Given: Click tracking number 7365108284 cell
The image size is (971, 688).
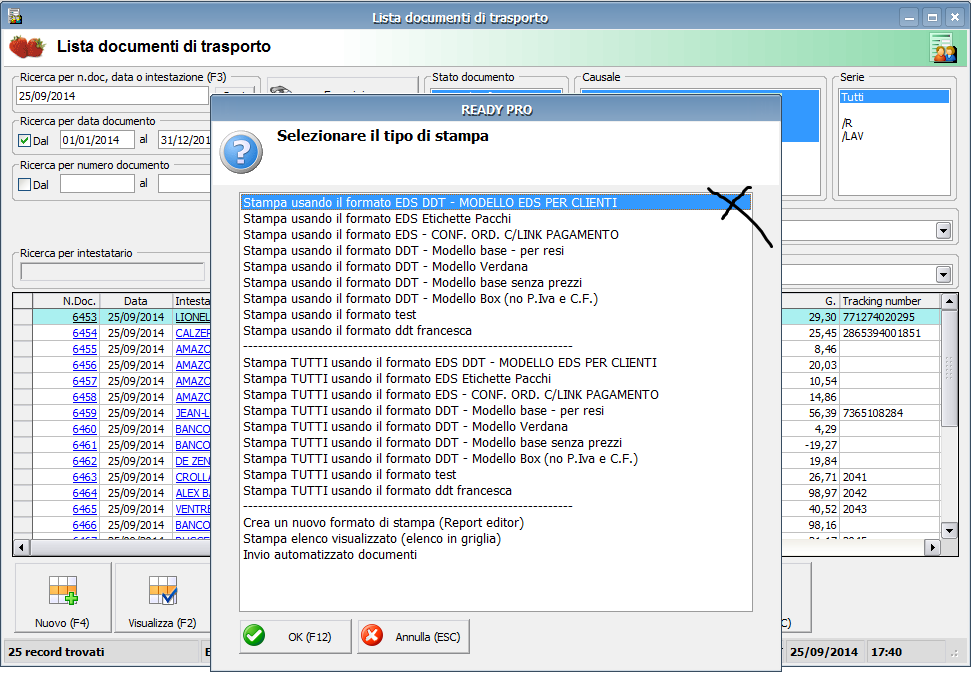Looking at the screenshot, I should [x=889, y=413].
